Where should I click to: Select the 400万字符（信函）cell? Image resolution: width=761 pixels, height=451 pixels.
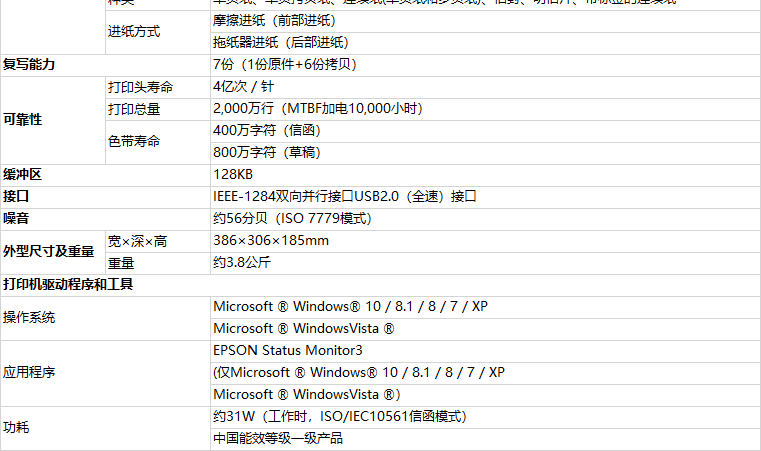click(x=266, y=131)
